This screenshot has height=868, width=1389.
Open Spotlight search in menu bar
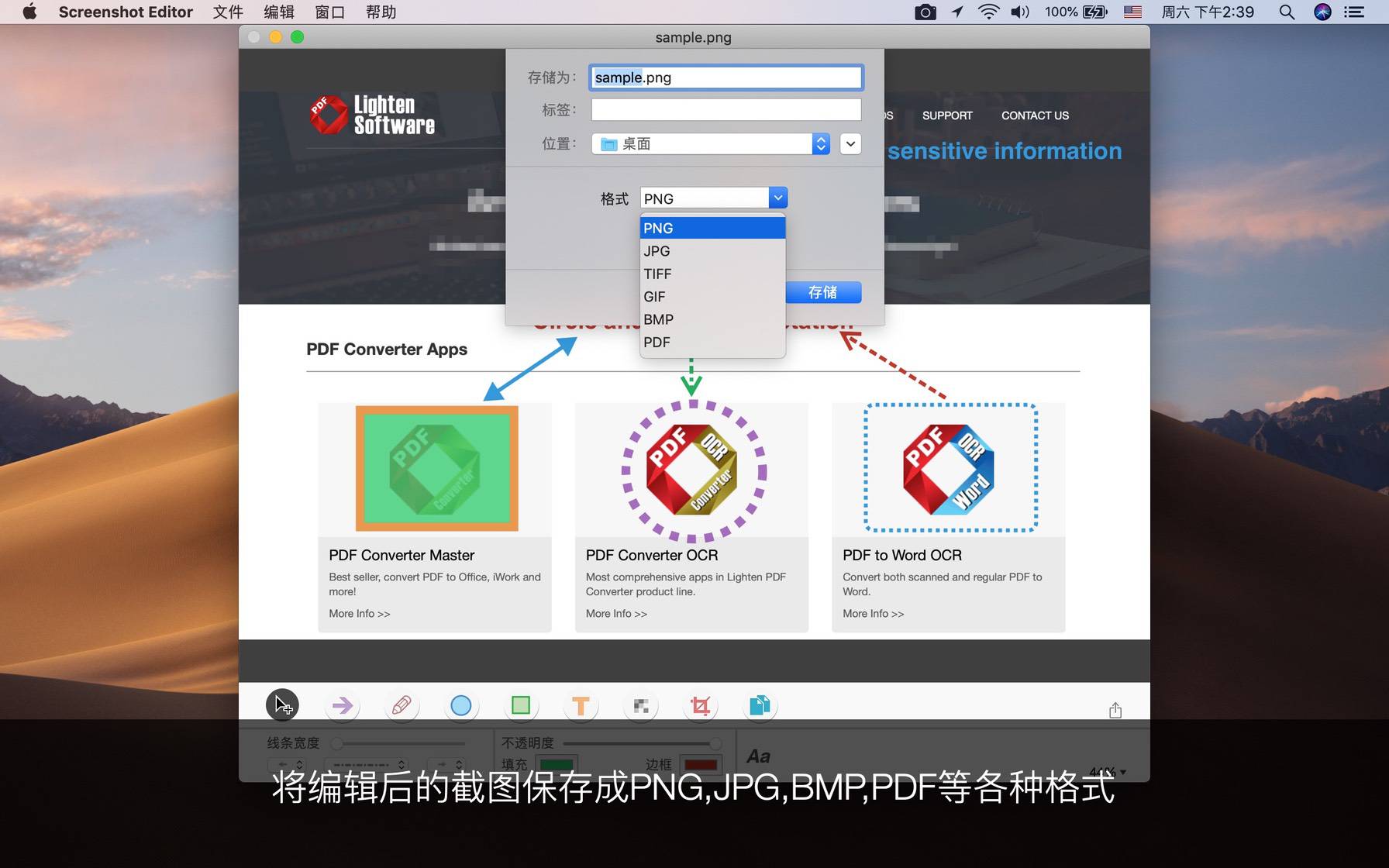tap(1287, 12)
